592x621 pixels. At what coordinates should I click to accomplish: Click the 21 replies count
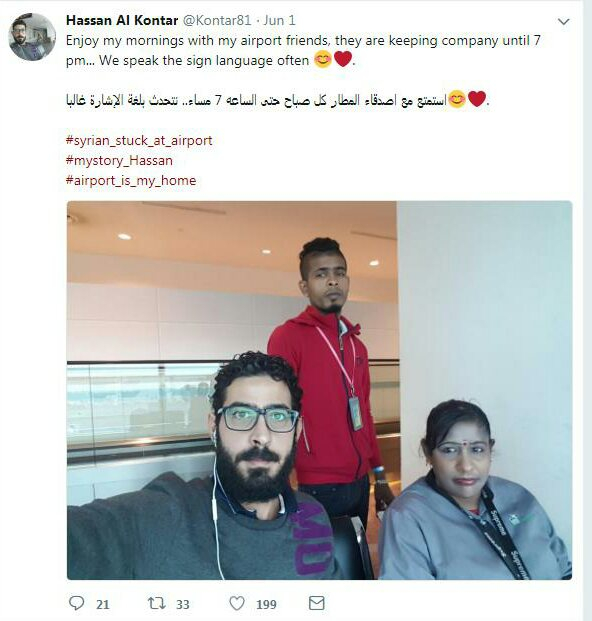[x=103, y=604]
